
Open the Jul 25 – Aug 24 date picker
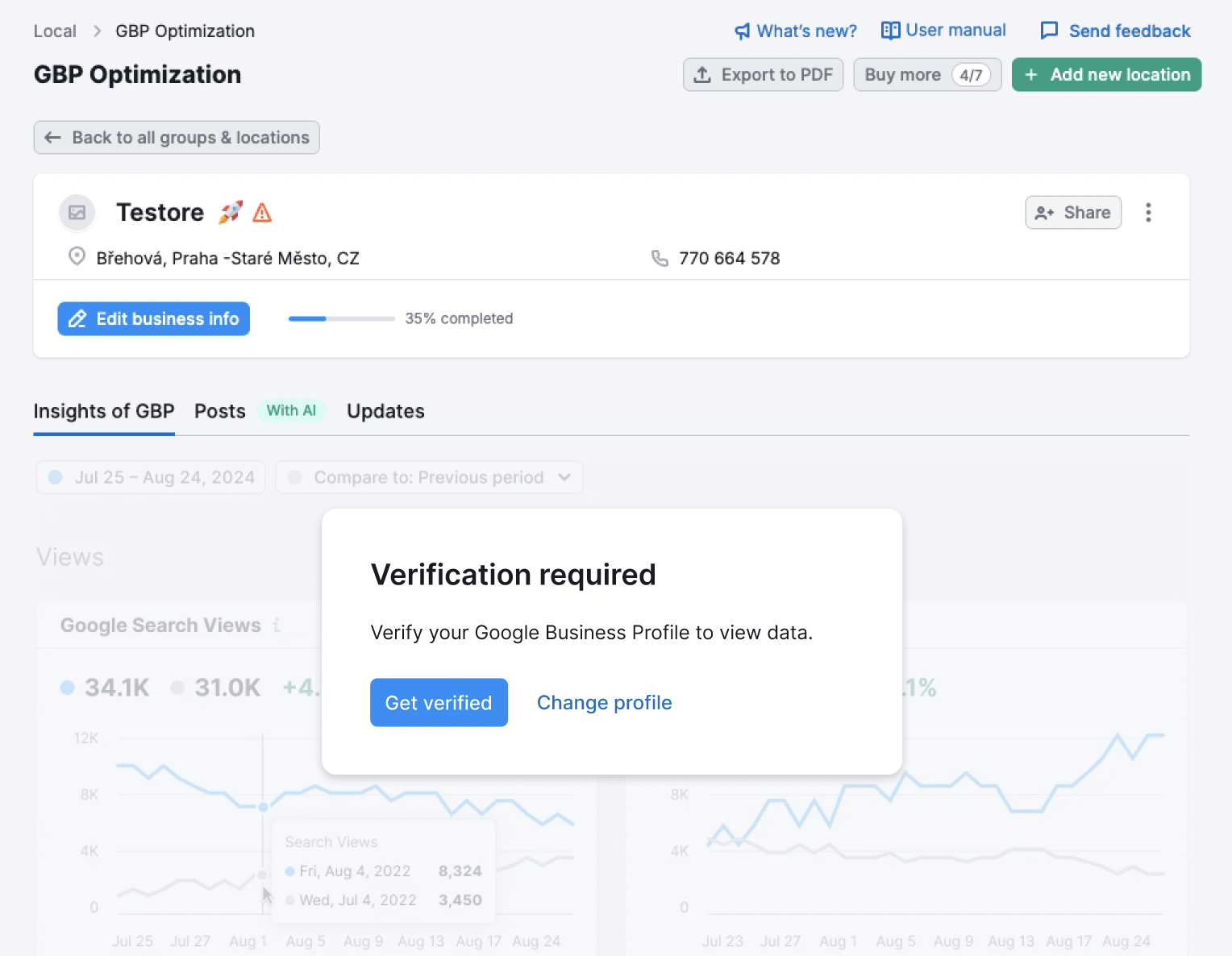150,476
